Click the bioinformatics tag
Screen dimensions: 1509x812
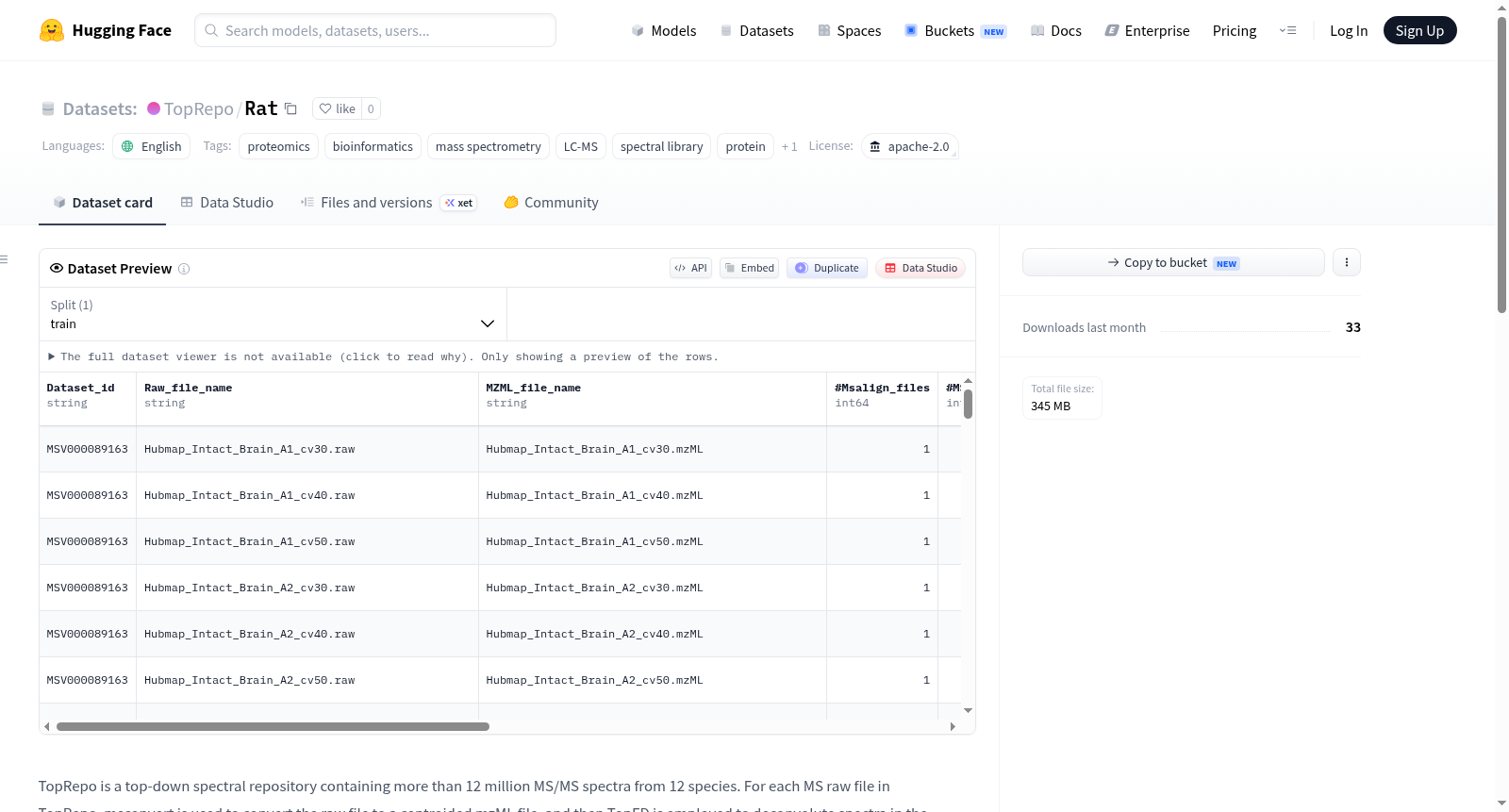point(373,146)
